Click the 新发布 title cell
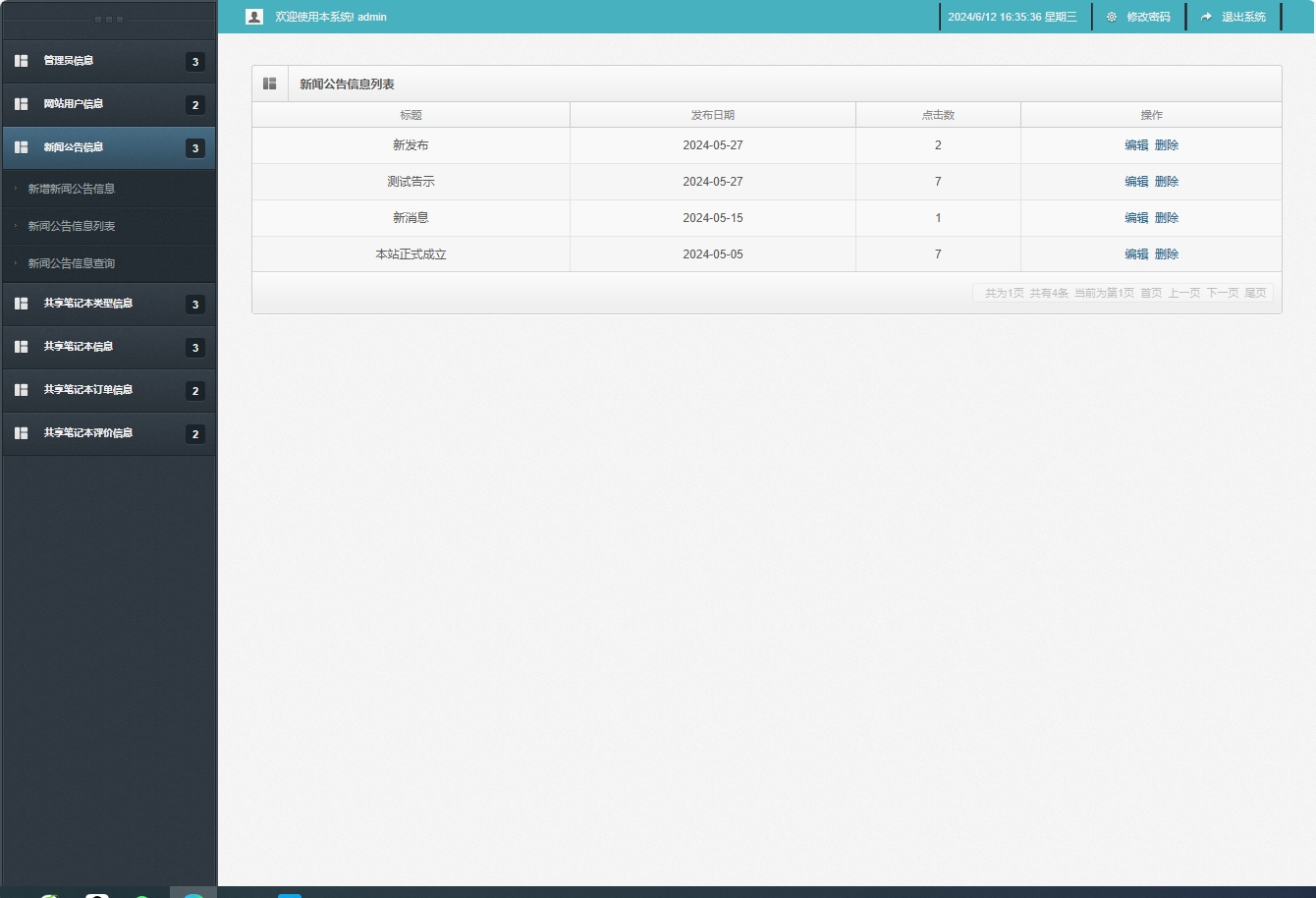Screen dimensions: 1316x898 coord(411,145)
